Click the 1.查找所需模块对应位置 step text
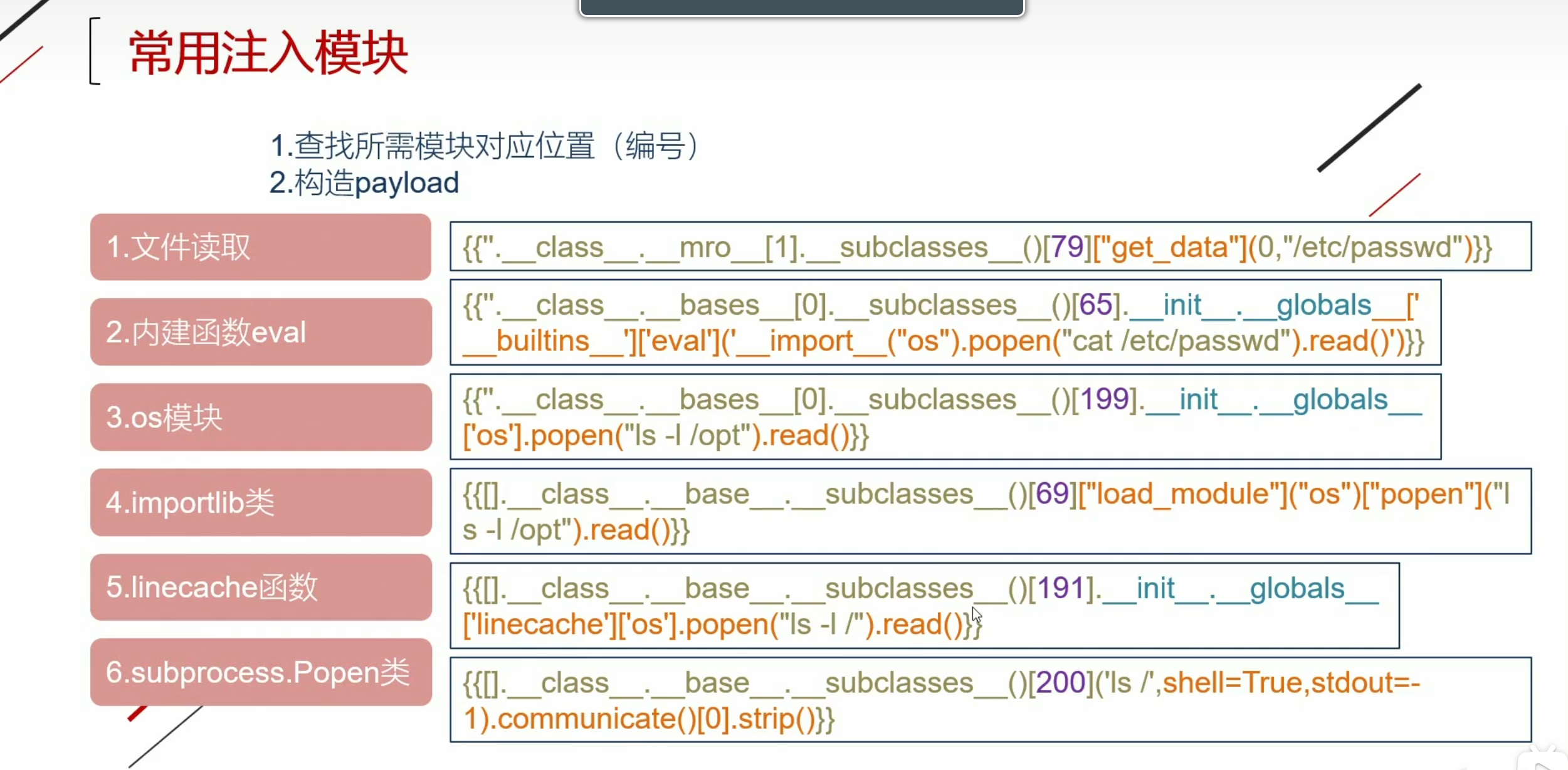Viewport: 1568px width, 770px height. [x=484, y=145]
